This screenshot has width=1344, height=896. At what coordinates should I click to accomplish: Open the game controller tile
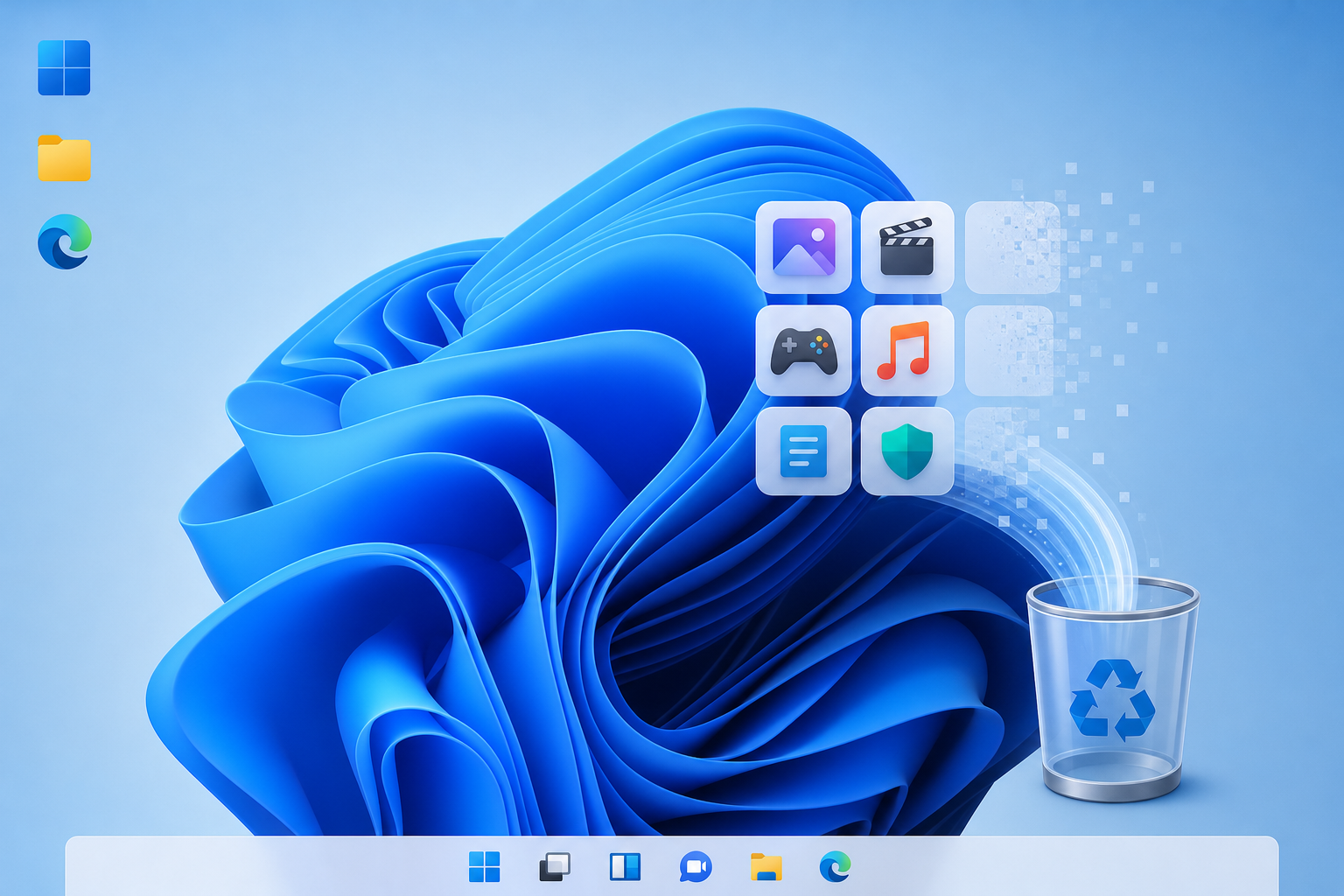tap(803, 351)
